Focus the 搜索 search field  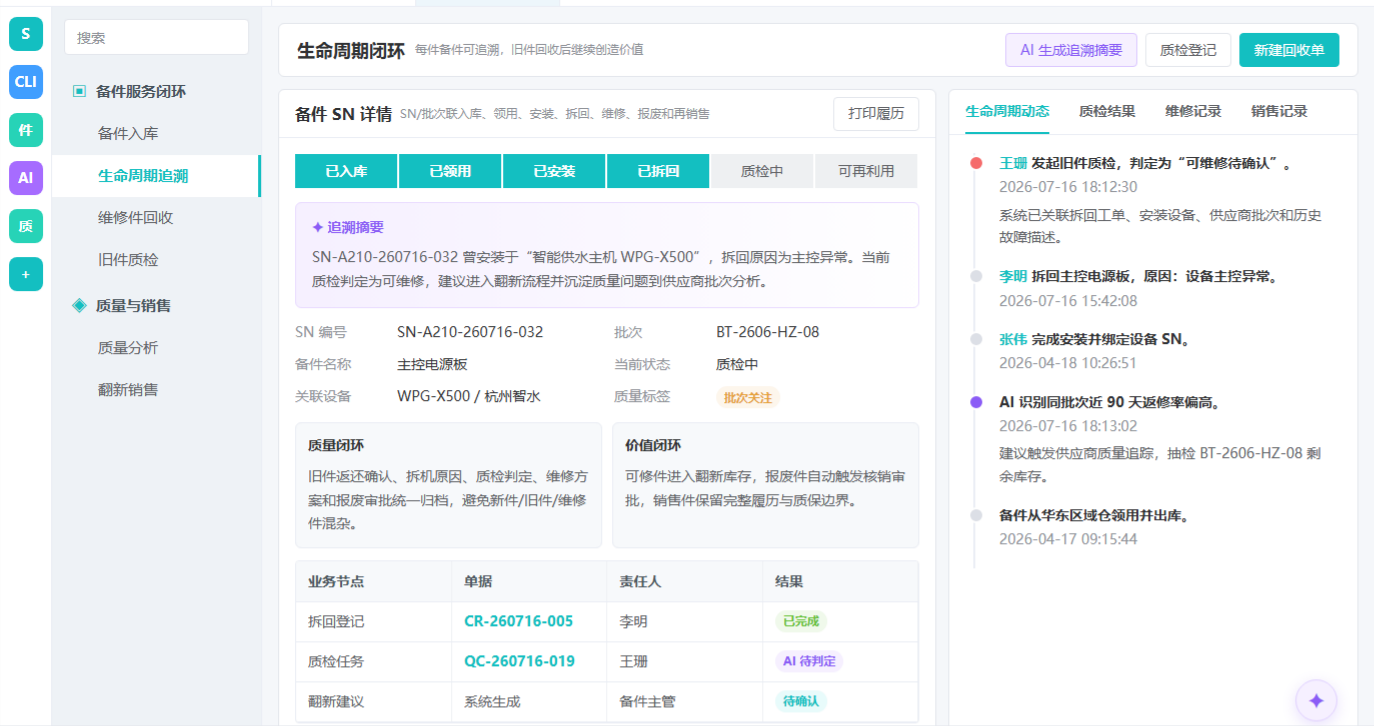[156, 37]
